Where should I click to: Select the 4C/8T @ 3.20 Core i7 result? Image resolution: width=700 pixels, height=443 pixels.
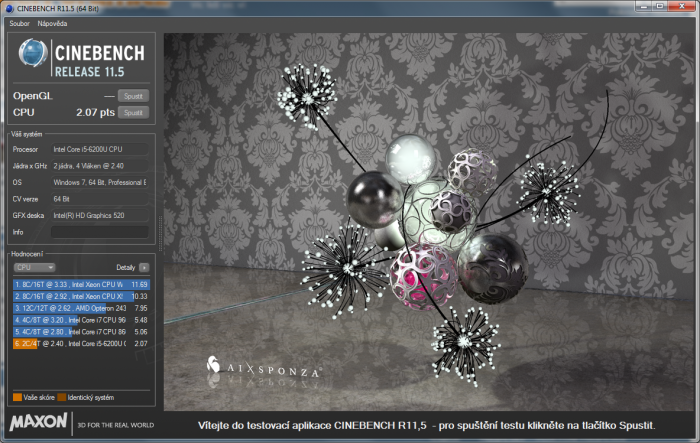80,320
